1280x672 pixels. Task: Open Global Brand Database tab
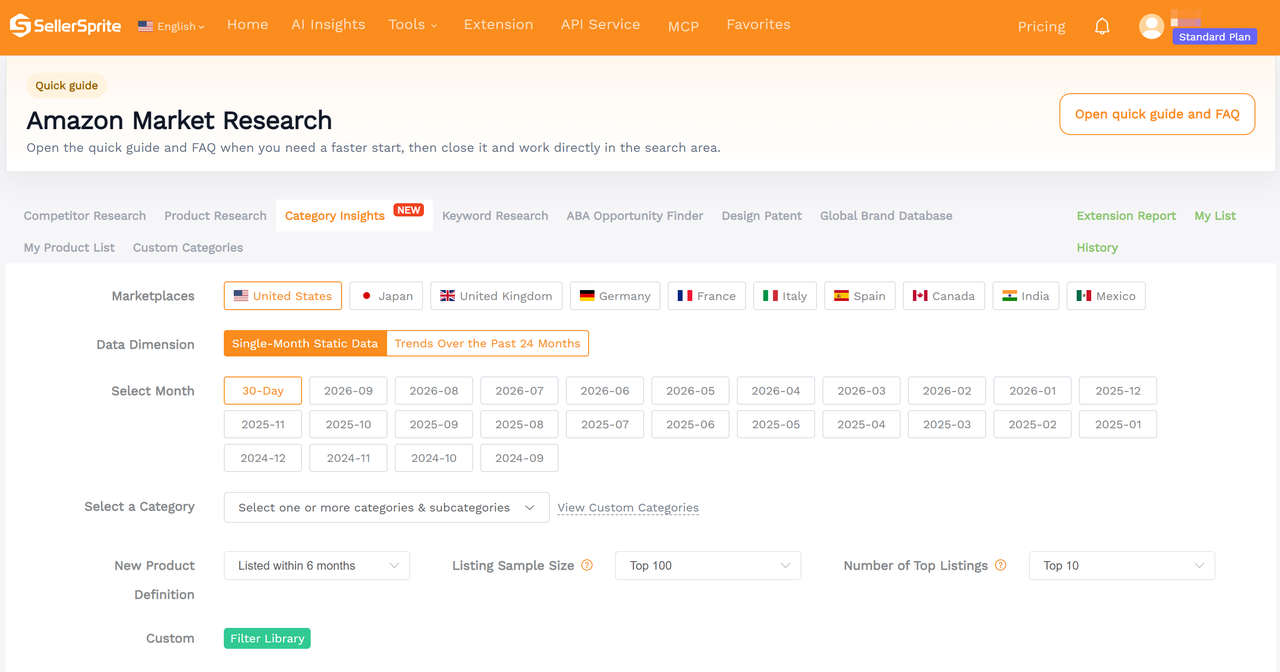coord(886,216)
